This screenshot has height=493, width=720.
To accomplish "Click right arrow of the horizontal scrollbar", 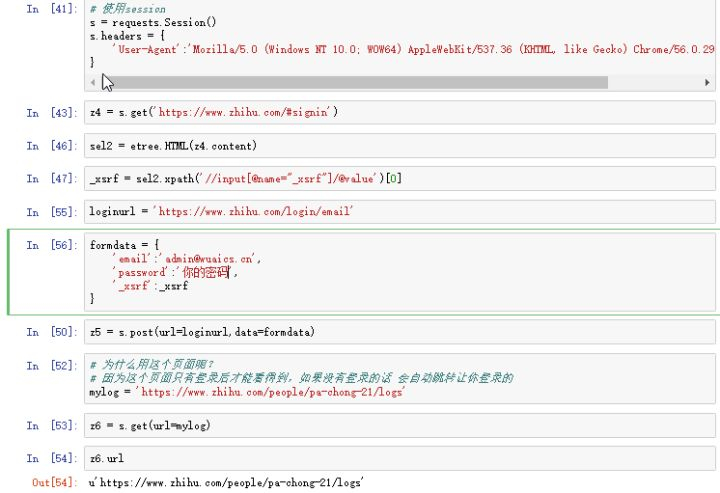I will [707, 81].
